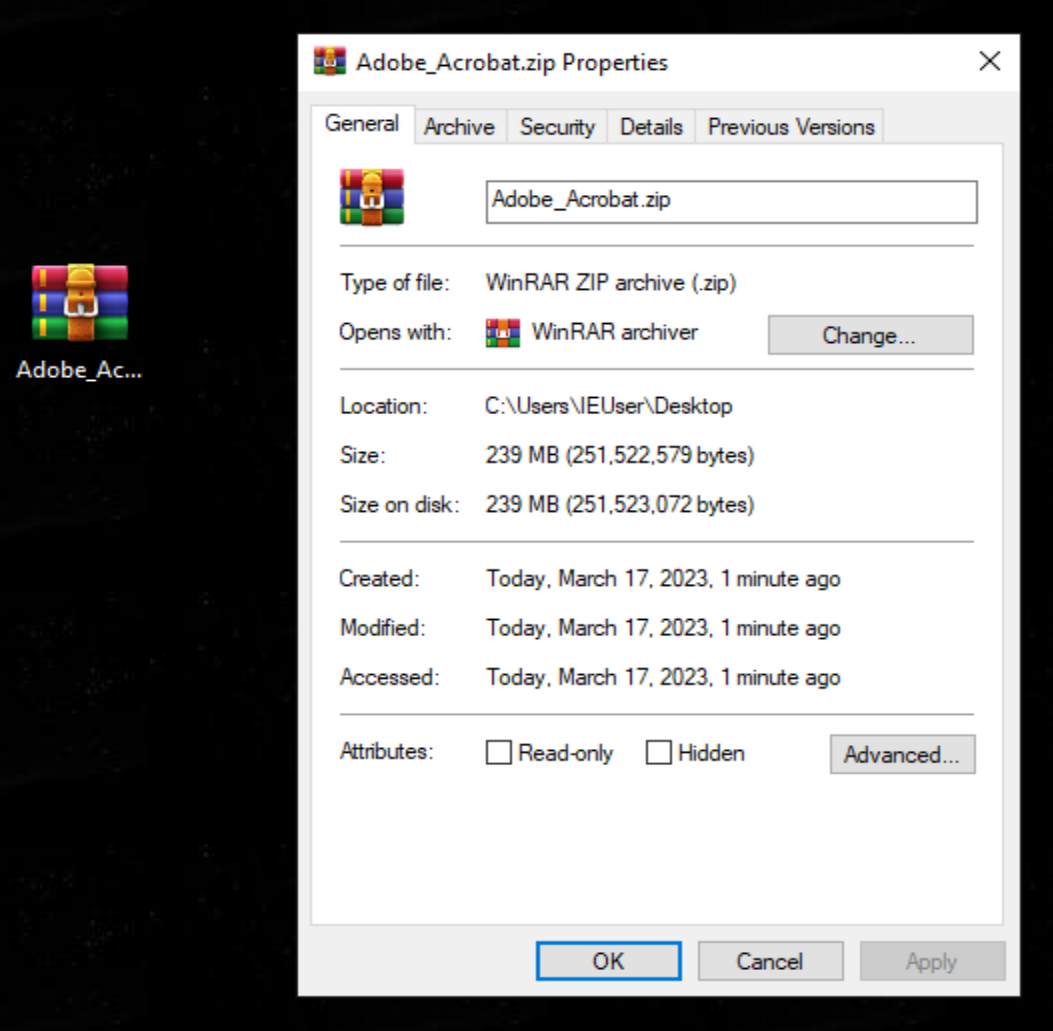
Task: Select the Desktop location path text
Action: pos(614,406)
